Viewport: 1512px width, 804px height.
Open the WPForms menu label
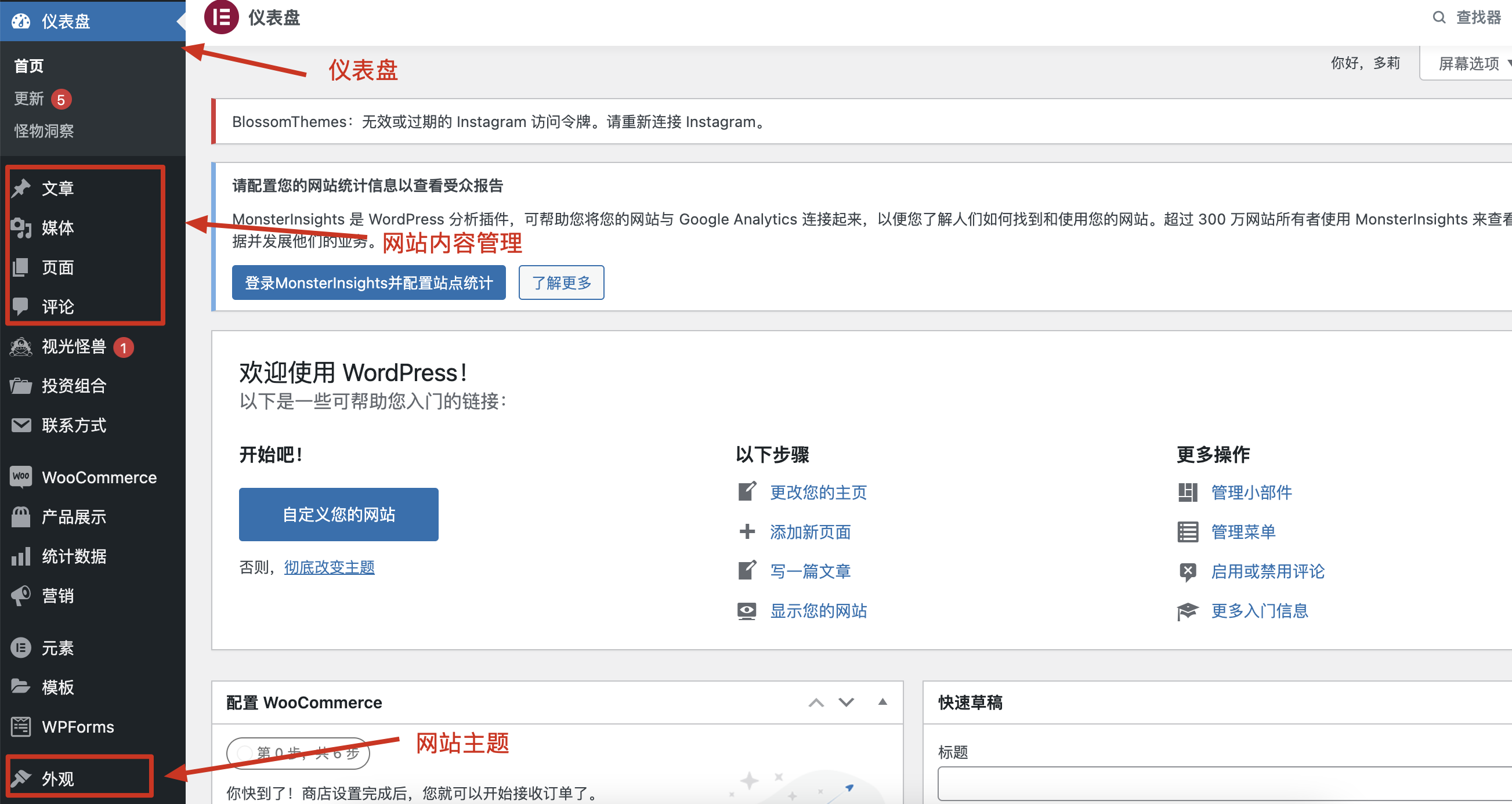[x=78, y=726]
